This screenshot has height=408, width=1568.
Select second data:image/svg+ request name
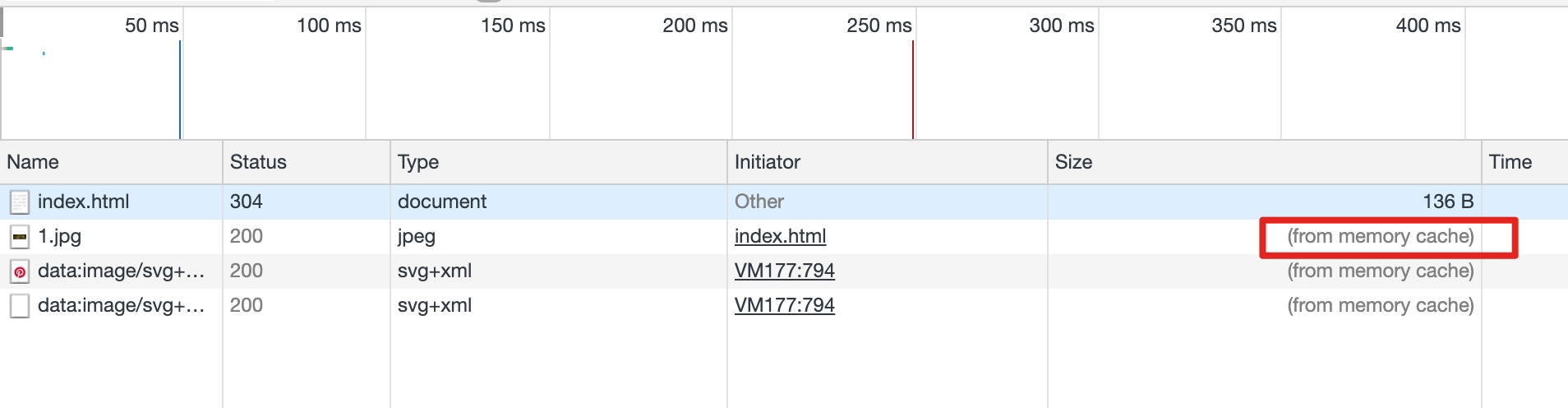(x=121, y=306)
